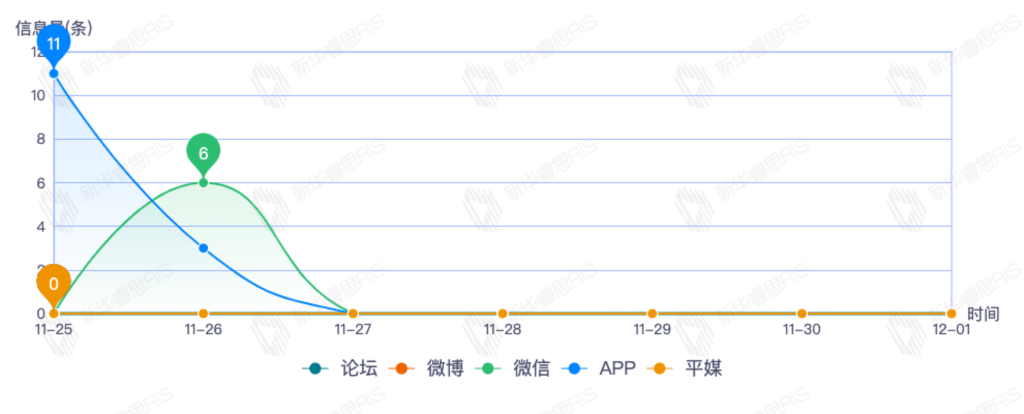Click the 论坛 teal legend marker icon
Image resolution: width=1024 pixels, height=414 pixels.
click(x=316, y=368)
